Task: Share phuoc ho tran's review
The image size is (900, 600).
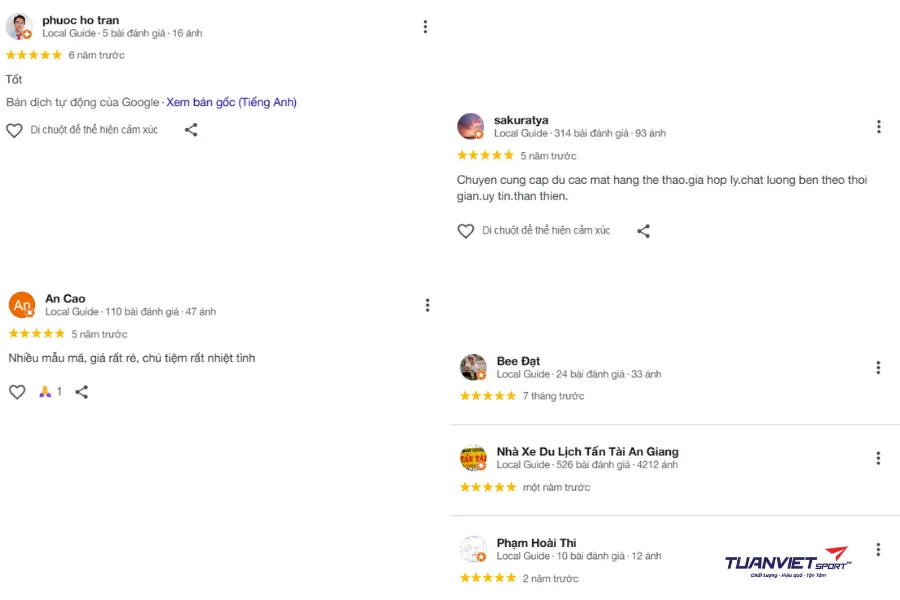Action: (191, 130)
